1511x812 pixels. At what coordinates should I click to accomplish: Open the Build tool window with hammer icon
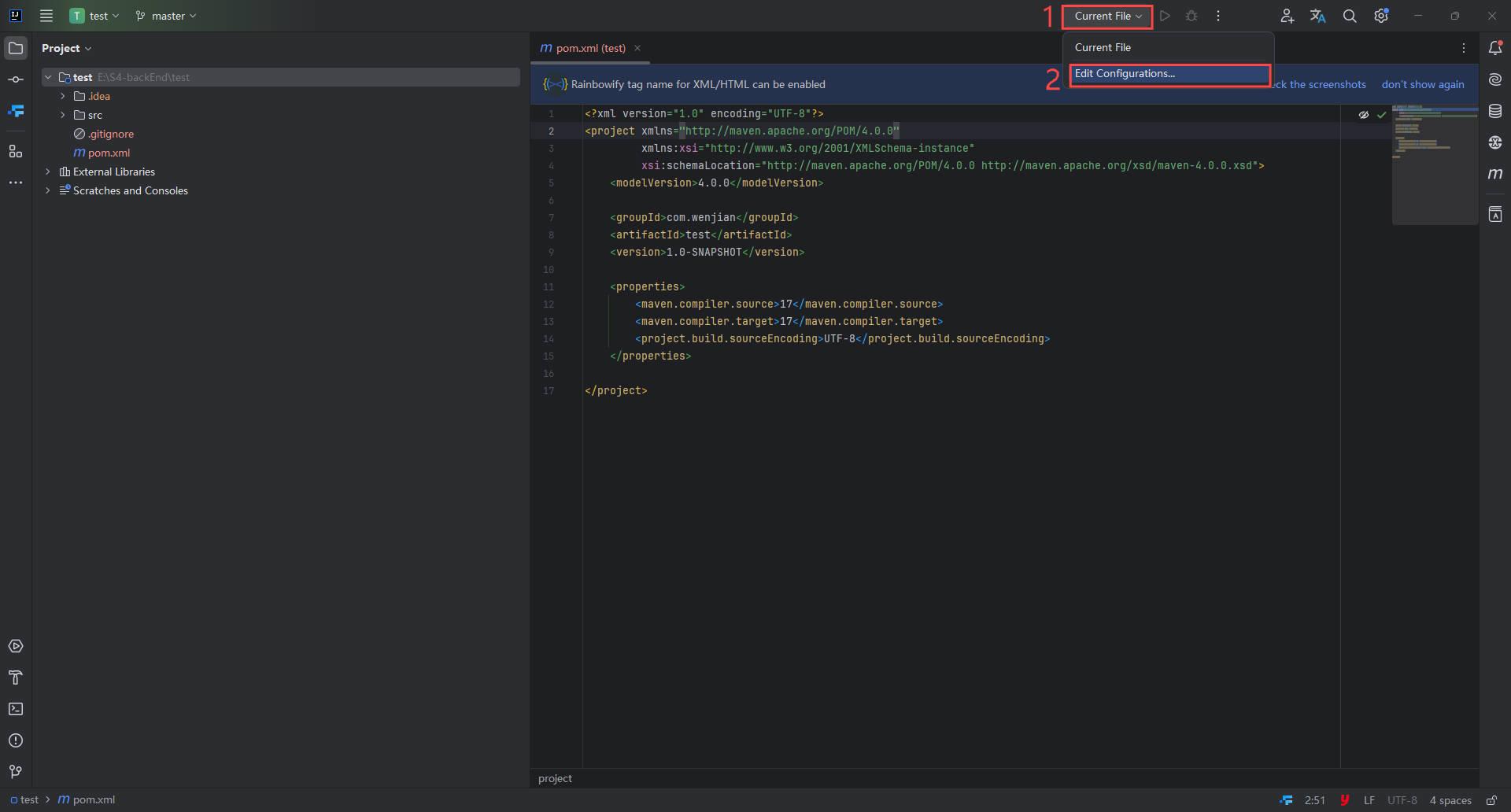pyautogui.click(x=16, y=677)
